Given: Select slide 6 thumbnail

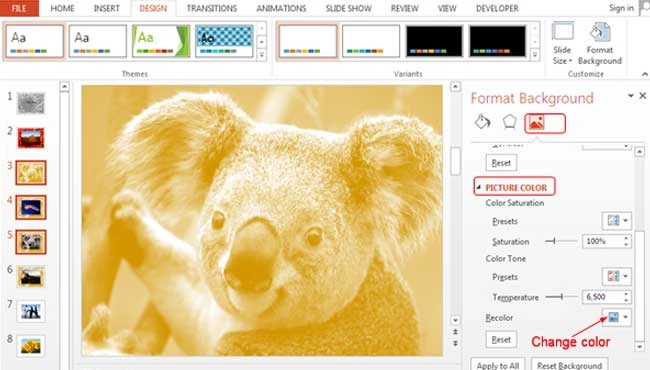Looking at the screenshot, I should point(31,277).
